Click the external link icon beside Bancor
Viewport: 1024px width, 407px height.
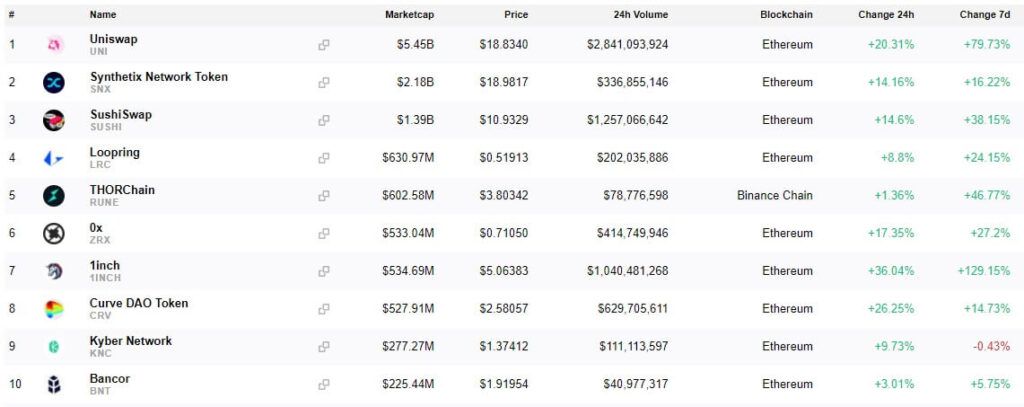[324, 385]
